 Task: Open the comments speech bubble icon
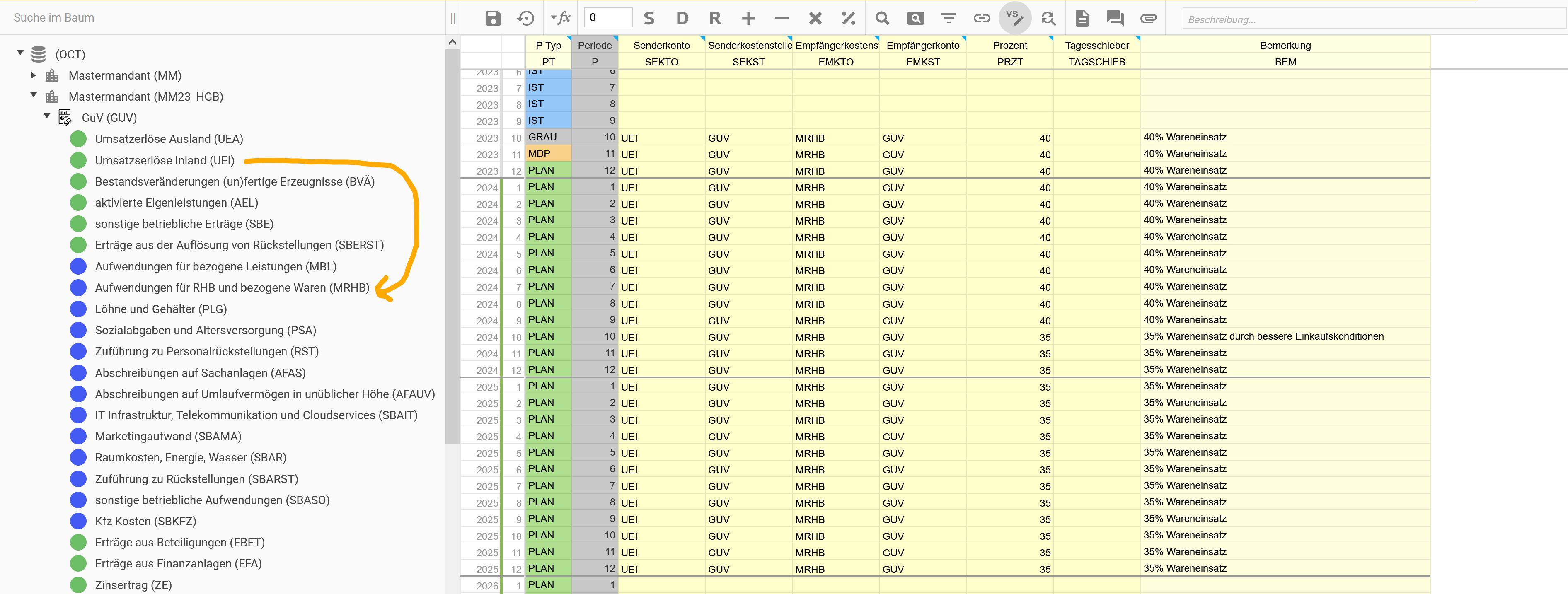[1115, 18]
